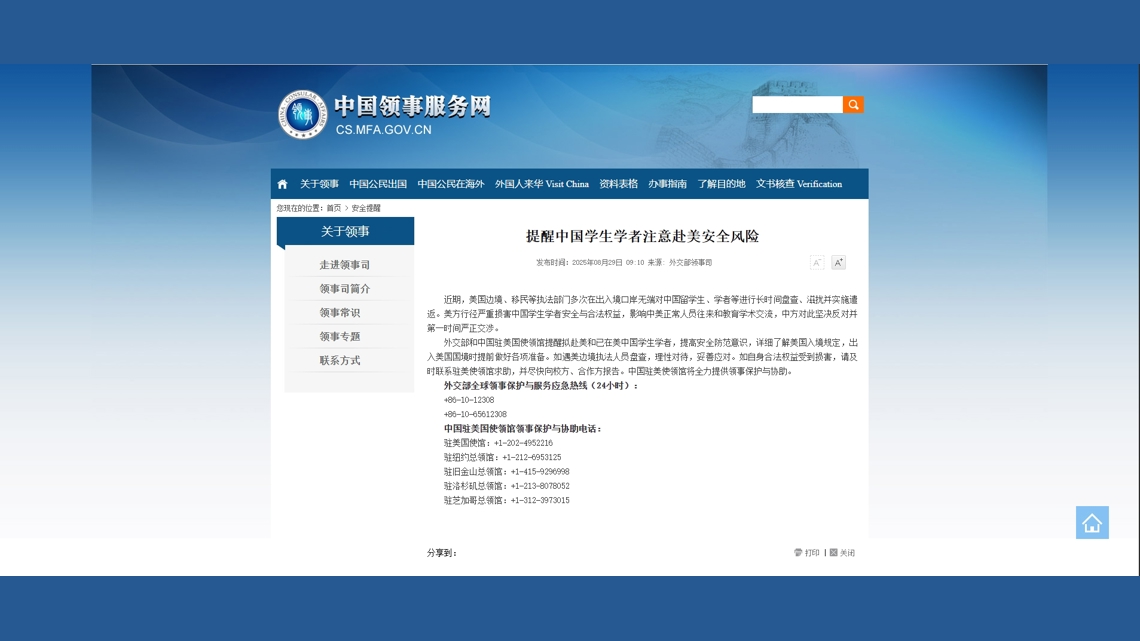Click the 首页 breadcrumb link
The image size is (1140, 641).
pyautogui.click(x=333, y=208)
